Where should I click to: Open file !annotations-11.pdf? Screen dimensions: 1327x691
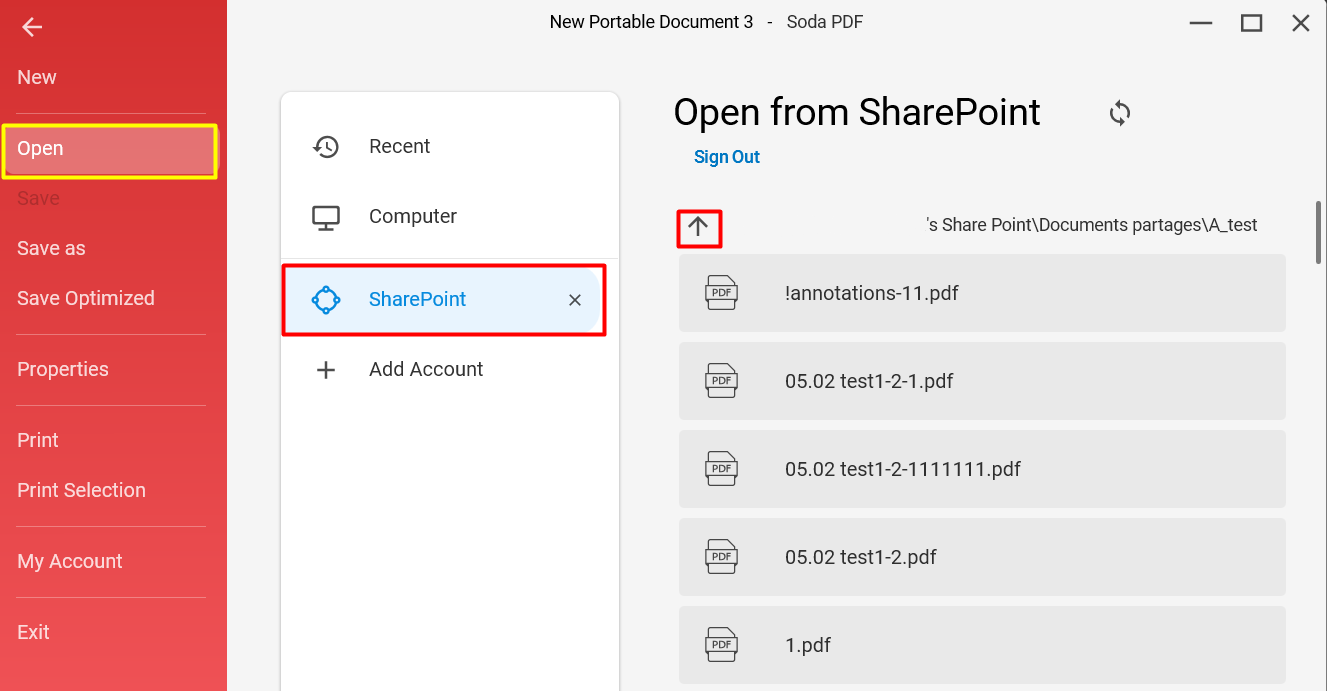(x=982, y=293)
